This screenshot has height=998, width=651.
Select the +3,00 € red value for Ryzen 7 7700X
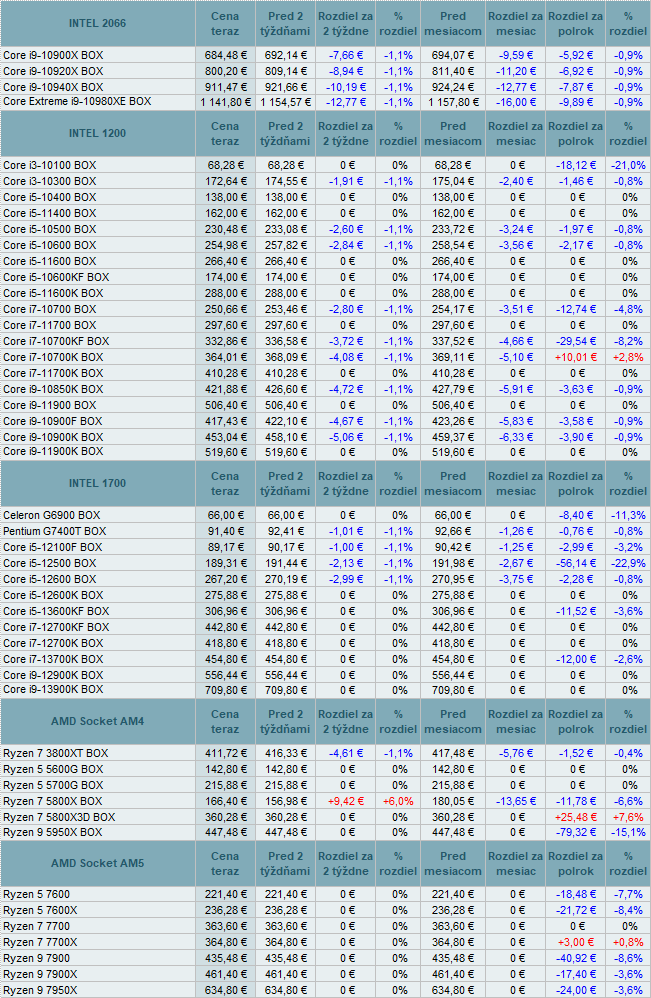pyautogui.click(x=576, y=943)
